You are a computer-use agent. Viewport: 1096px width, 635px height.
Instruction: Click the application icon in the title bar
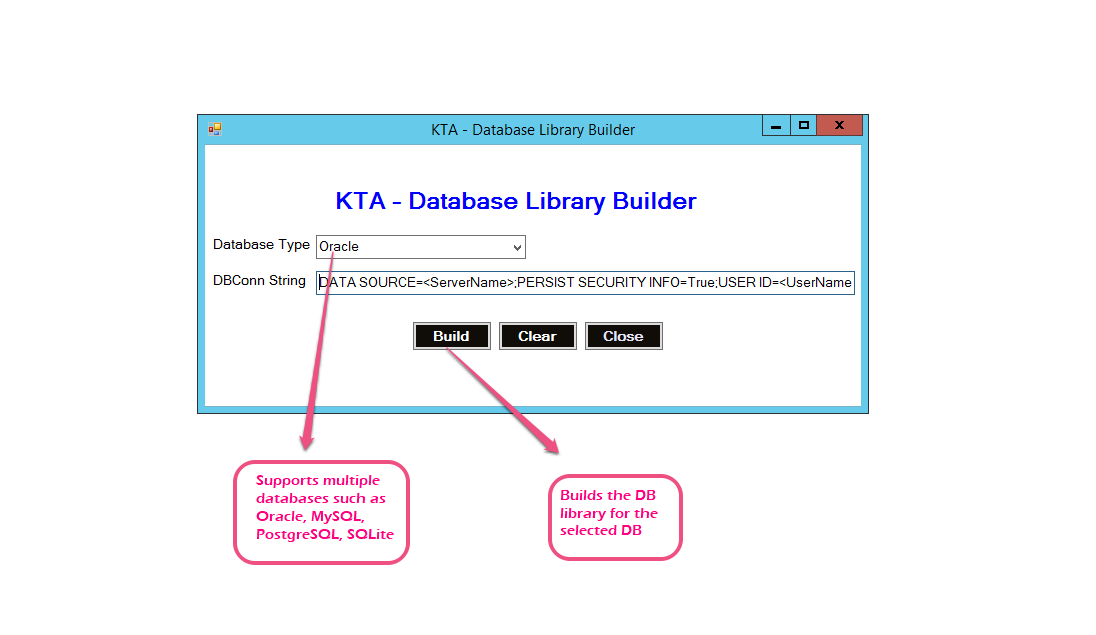[x=214, y=128]
